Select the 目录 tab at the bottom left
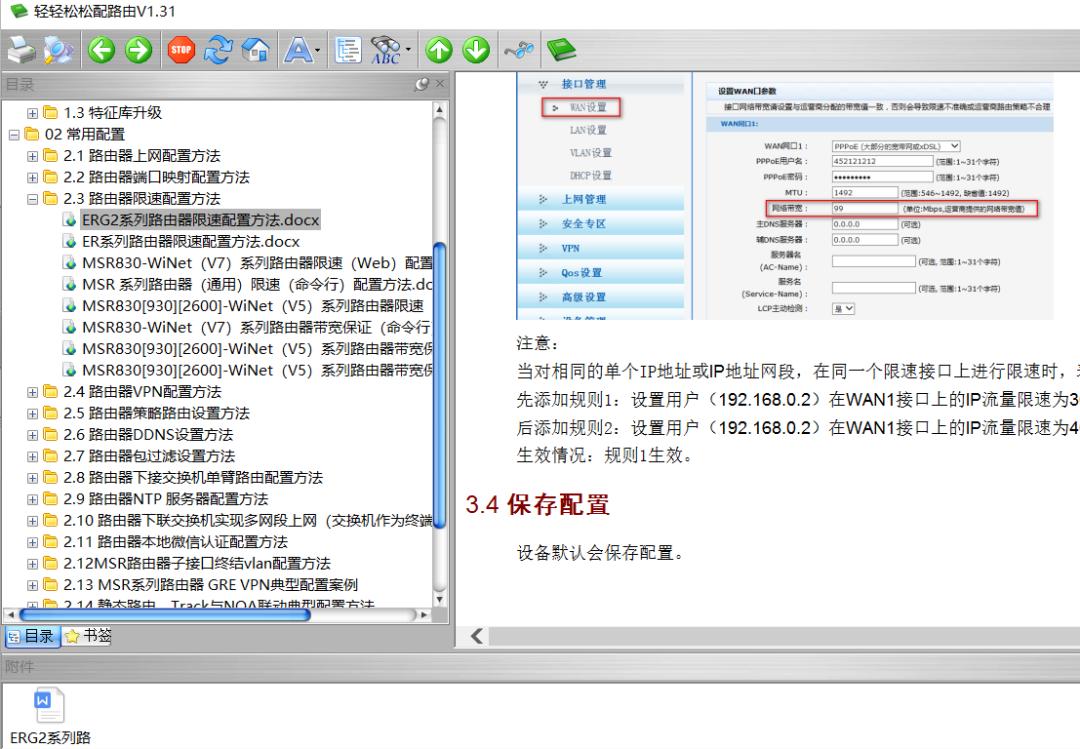This screenshot has height=749, width=1080. click(32, 635)
